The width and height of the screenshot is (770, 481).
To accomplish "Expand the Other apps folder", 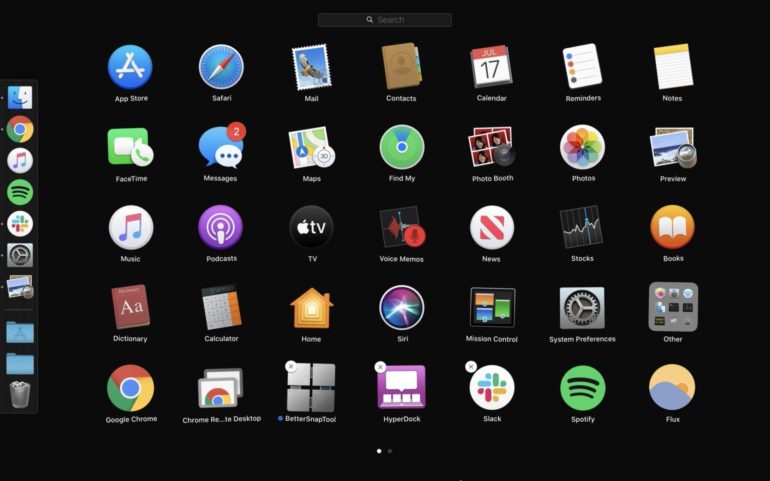I will click(672, 308).
